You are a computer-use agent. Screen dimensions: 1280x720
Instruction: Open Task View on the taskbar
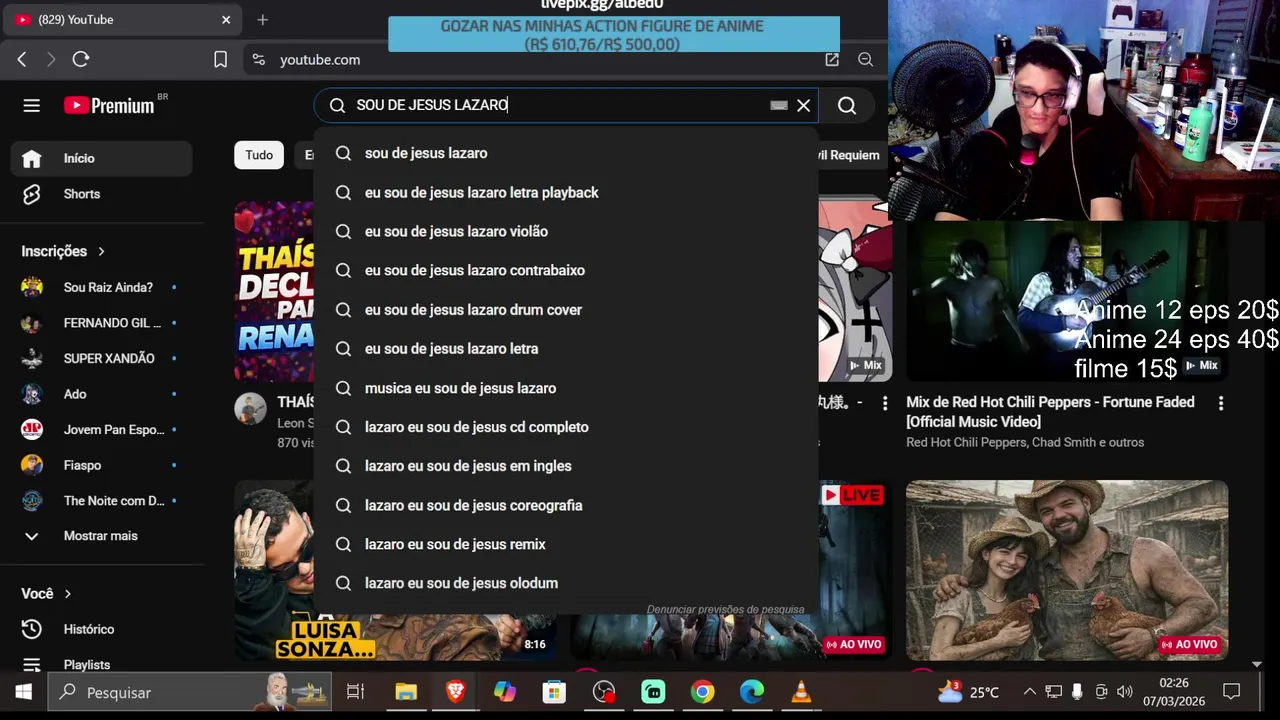tap(355, 692)
